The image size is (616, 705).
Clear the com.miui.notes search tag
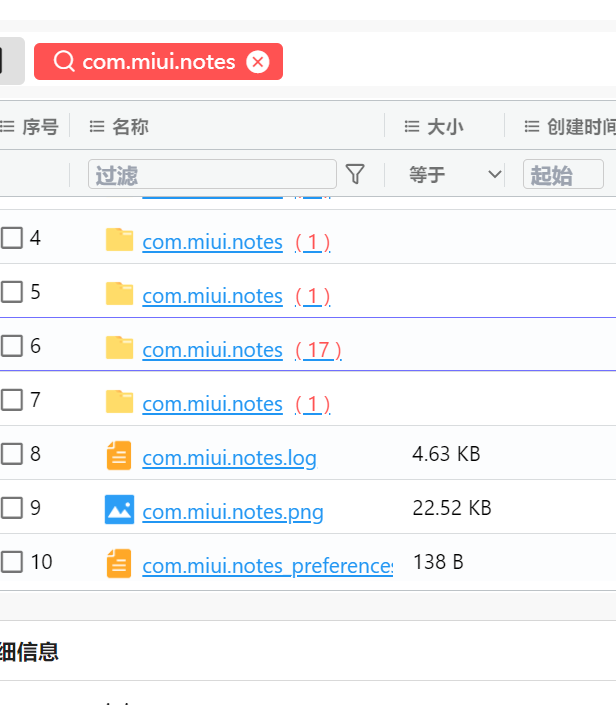coord(258,62)
